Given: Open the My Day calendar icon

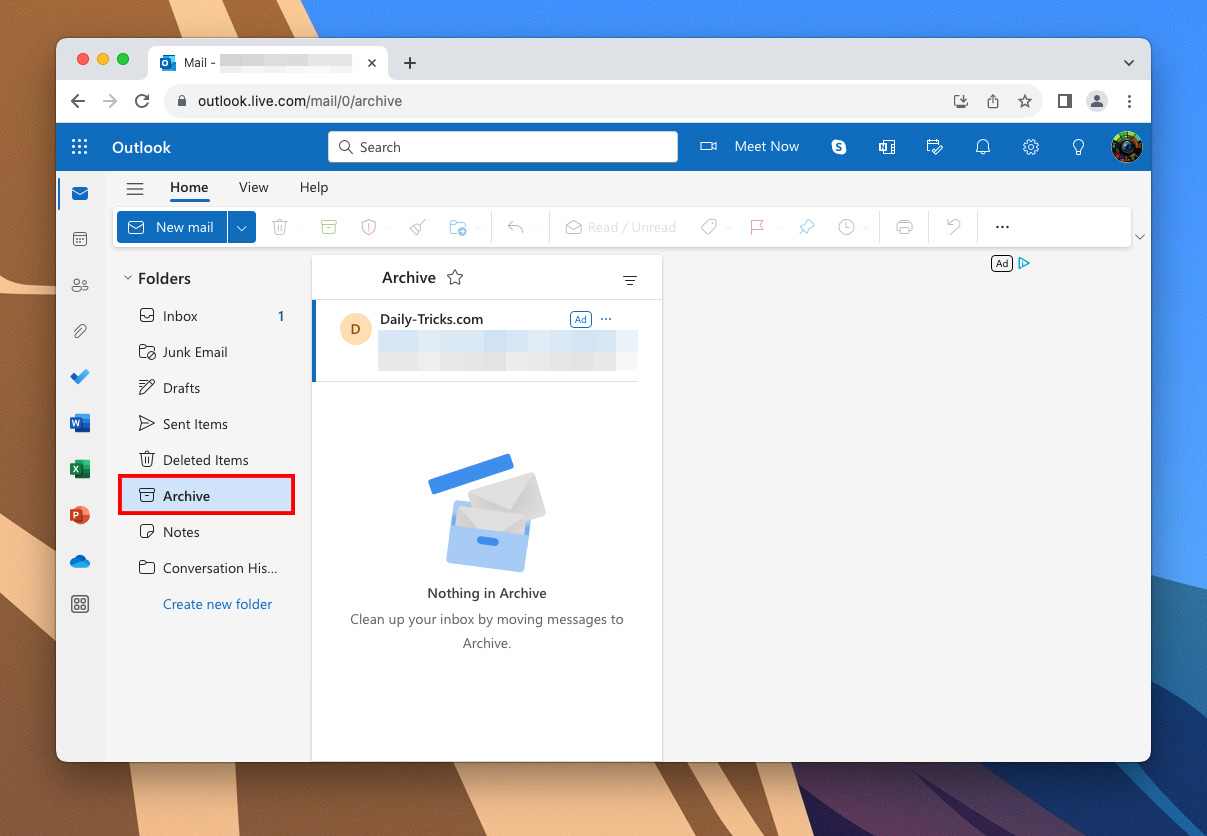Looking at the screenshot, I should tap(935, 147).
